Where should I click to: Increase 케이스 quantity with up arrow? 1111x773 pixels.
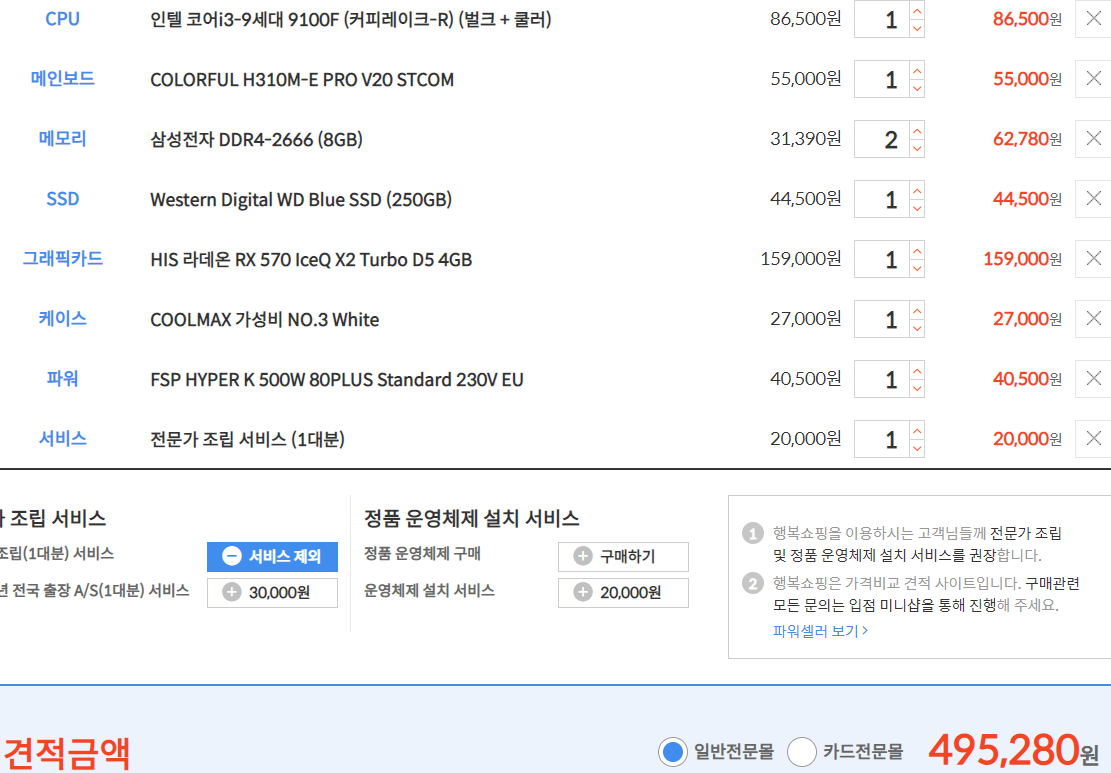coord(917,310)
